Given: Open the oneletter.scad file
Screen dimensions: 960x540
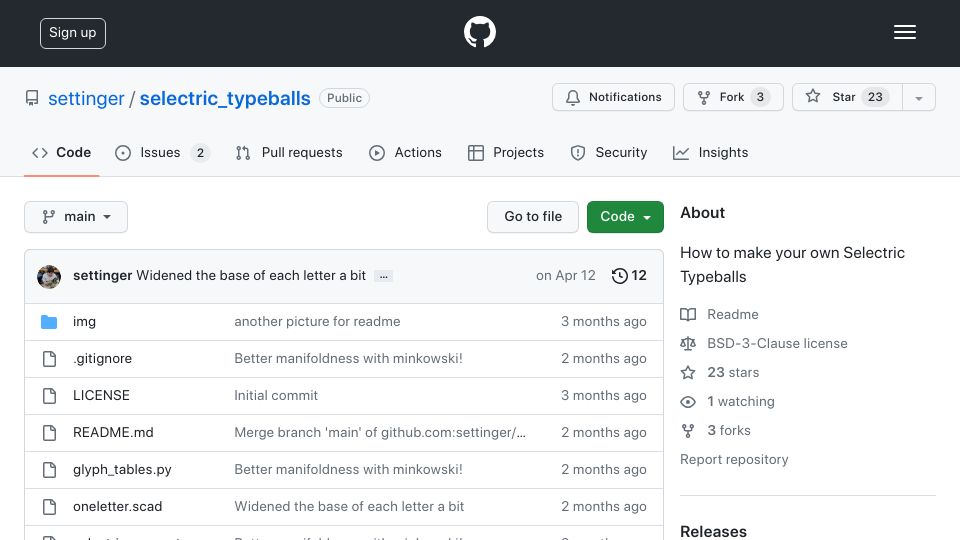Looking at the screenshot, I should point(118,507).
